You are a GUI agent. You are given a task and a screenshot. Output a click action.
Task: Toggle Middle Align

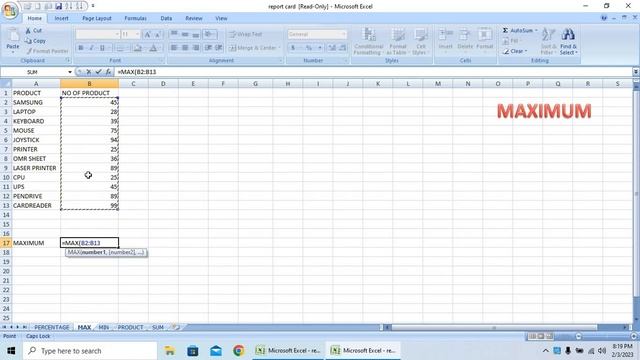pos(185,34)
